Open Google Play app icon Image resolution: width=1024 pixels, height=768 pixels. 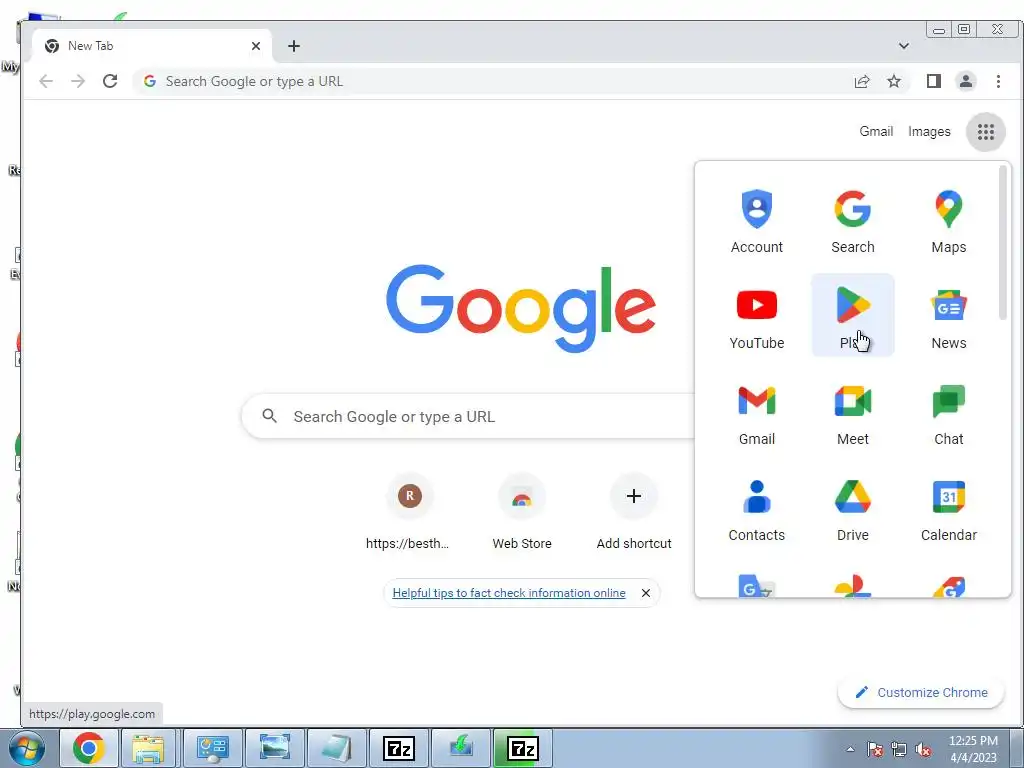click(x=852, y=316)
